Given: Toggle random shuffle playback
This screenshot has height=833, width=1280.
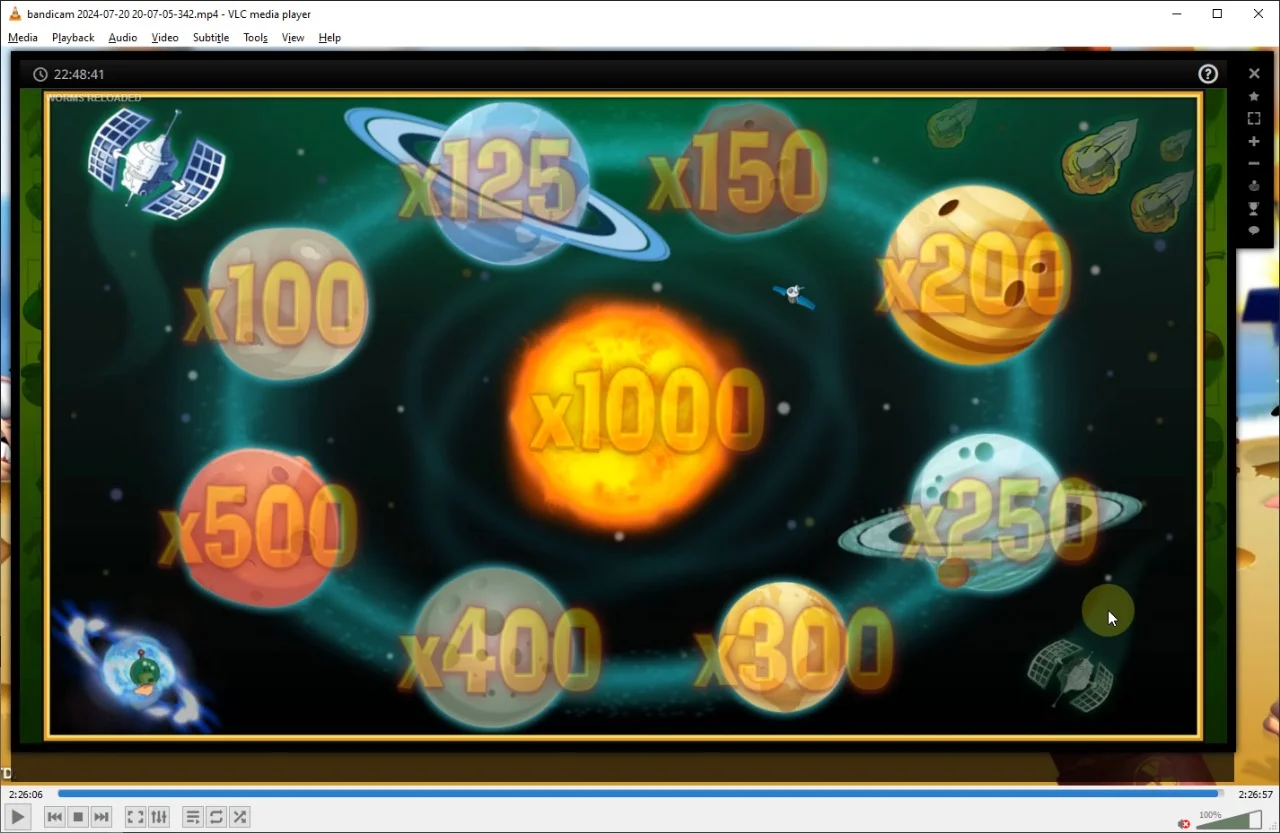Looking at the screenshot, I should click(240, 817).
